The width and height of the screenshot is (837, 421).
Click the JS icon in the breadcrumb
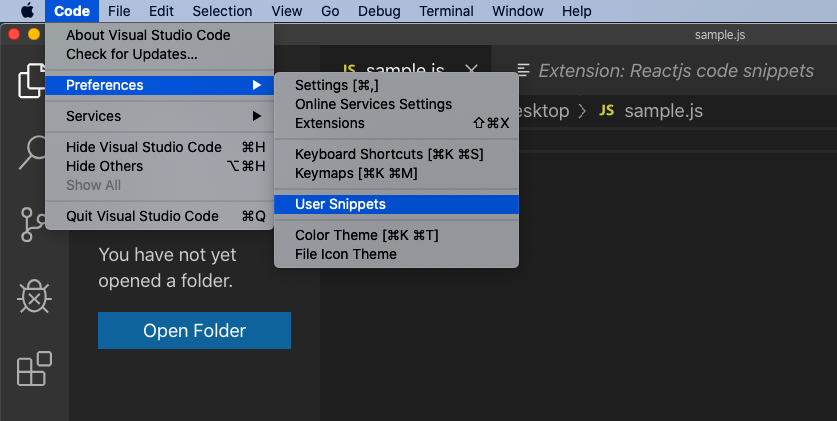click(606, 111)
